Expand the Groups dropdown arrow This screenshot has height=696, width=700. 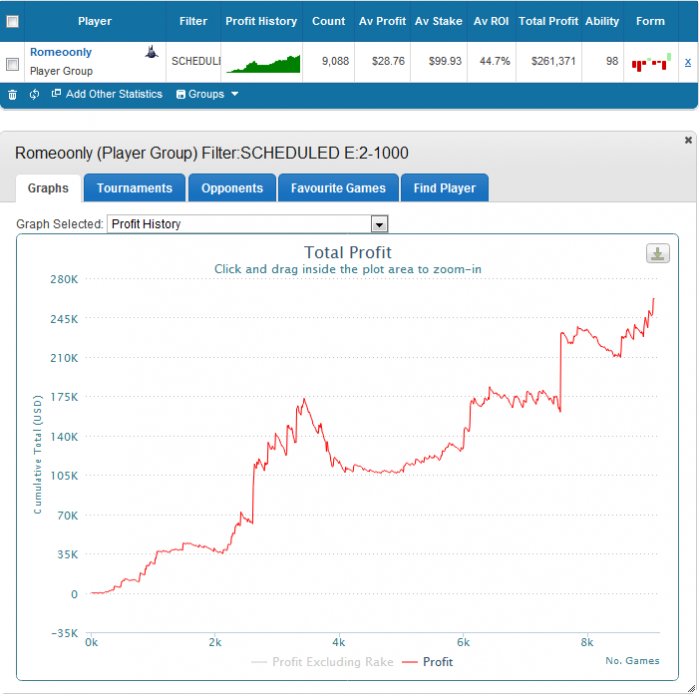pos(235,94)
